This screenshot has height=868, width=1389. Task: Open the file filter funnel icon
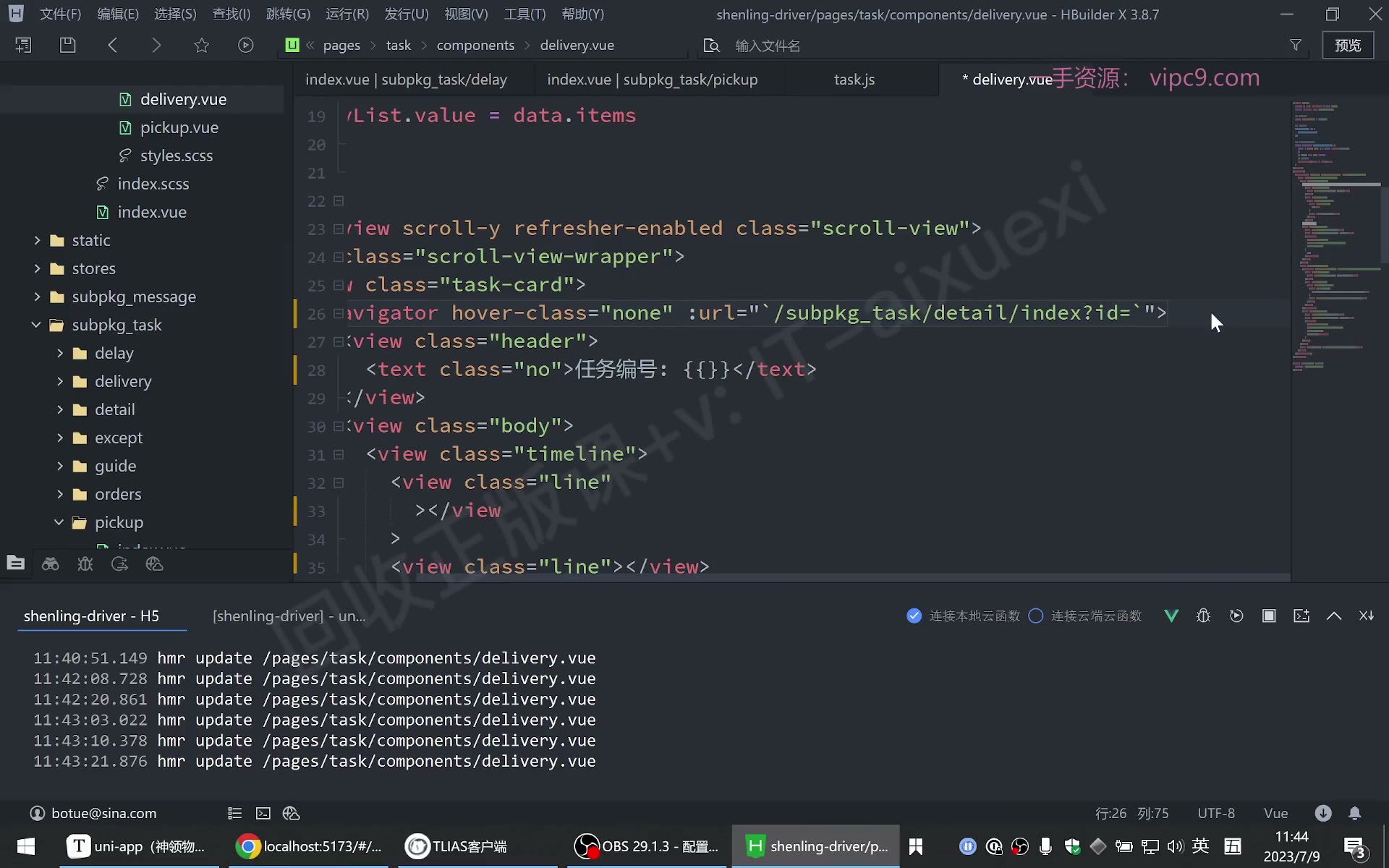[x=1296, y=45]
